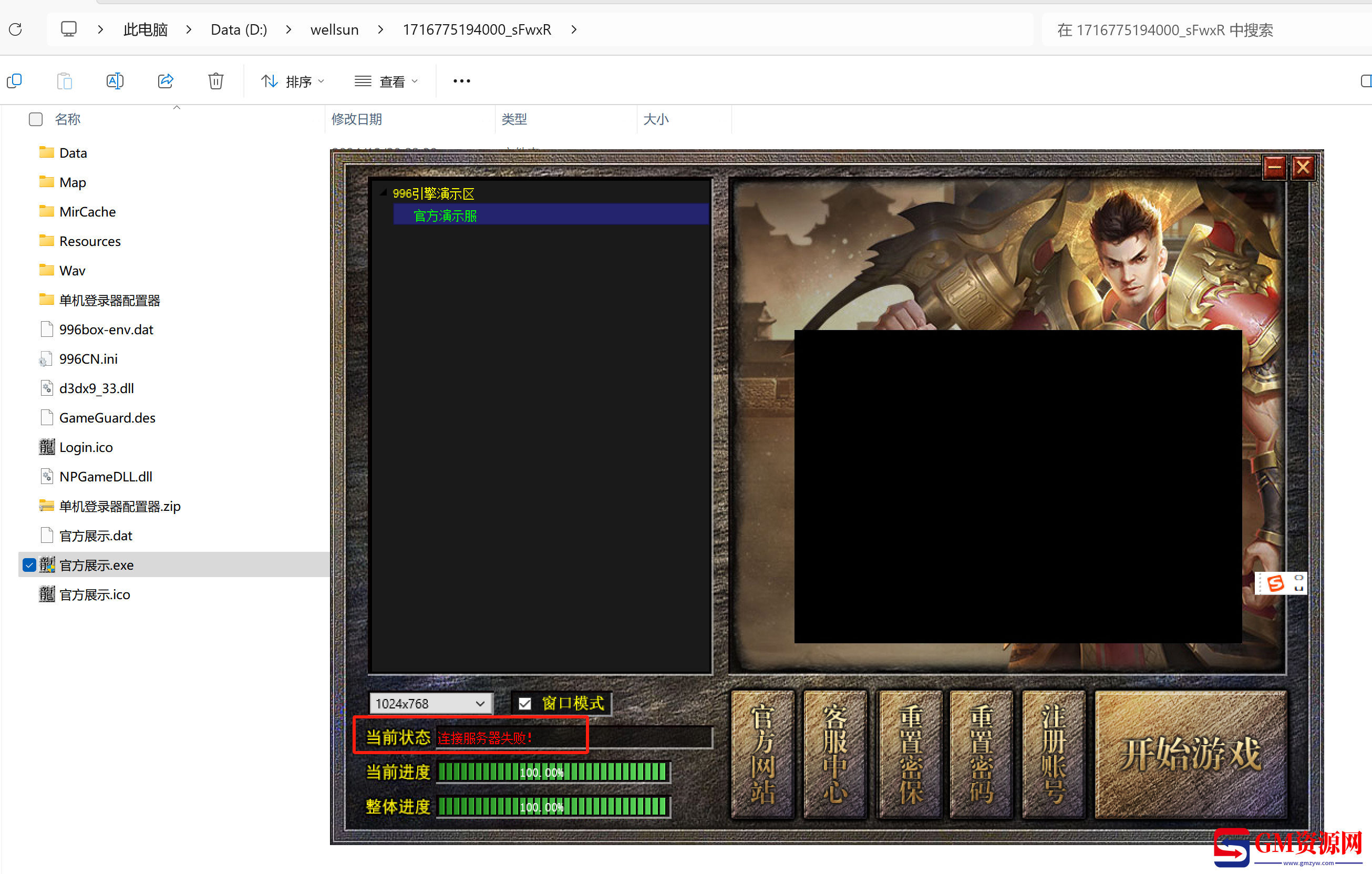The width and height of the screenshot is (1372, 874).
Task: Minimize the game launcher window
Action: [1275, 168]
